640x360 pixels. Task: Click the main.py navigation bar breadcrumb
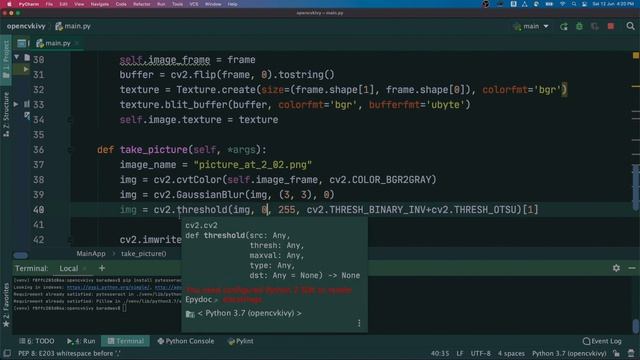click(73, 26)
